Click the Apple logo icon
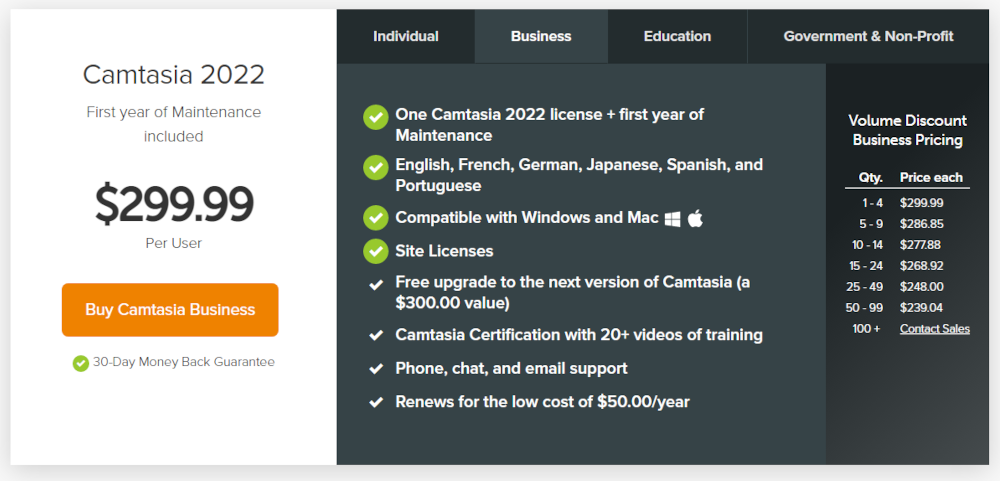 pos(695,219)
